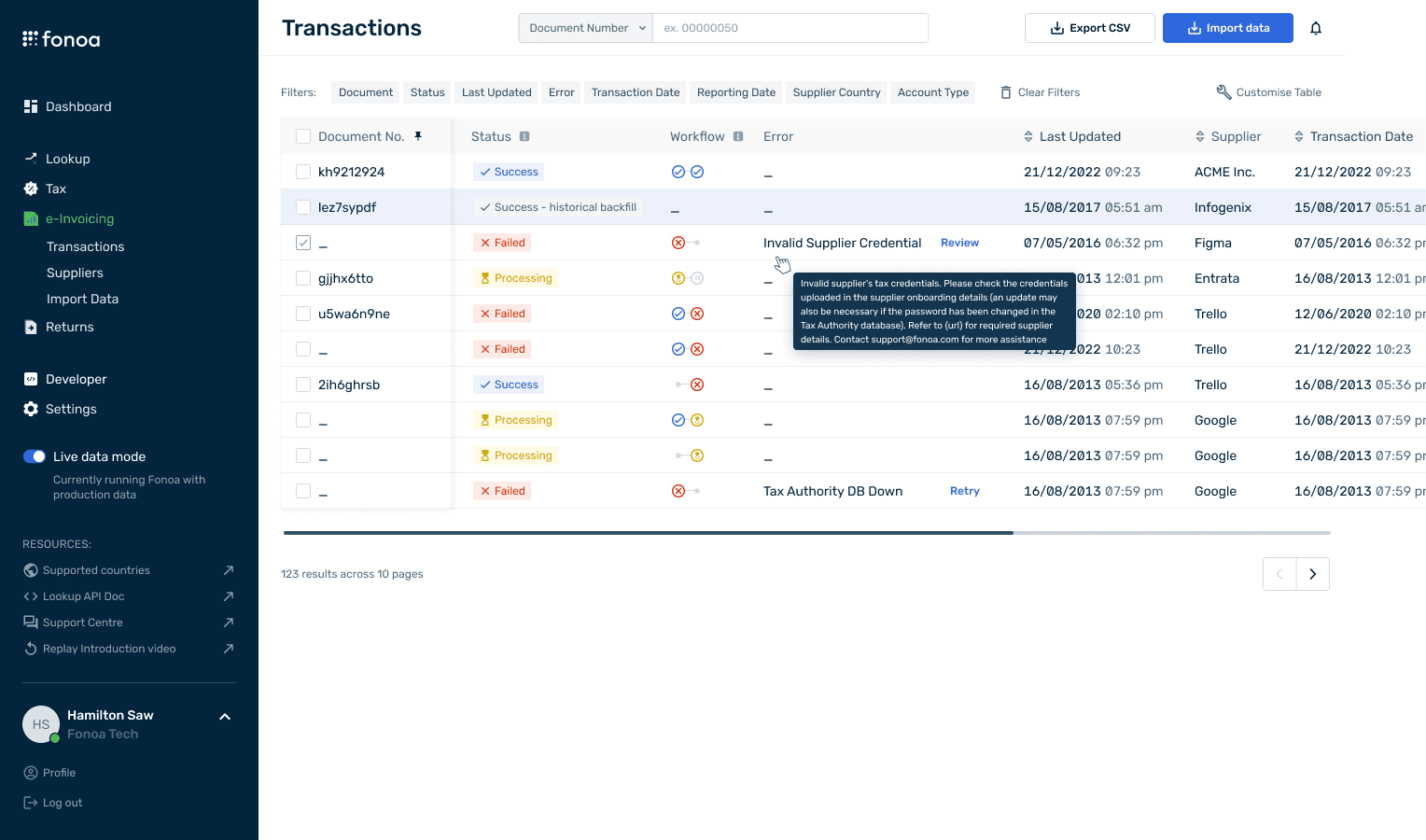1426x840 pixels.
Task: Click the Tax sidebar icon
Action: click(x=31, y=189)
